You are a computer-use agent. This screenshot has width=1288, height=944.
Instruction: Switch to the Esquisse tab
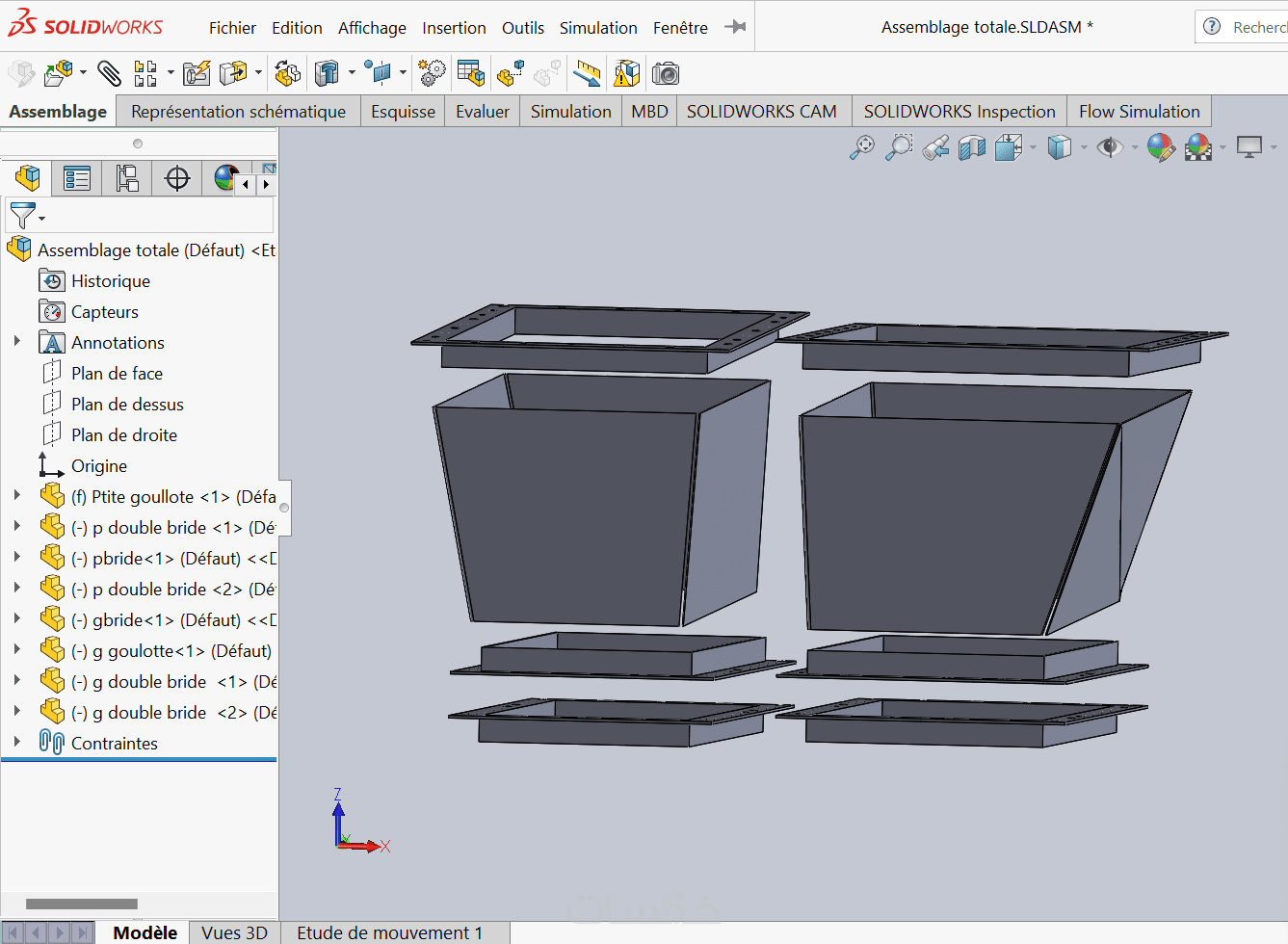(403, 112)
